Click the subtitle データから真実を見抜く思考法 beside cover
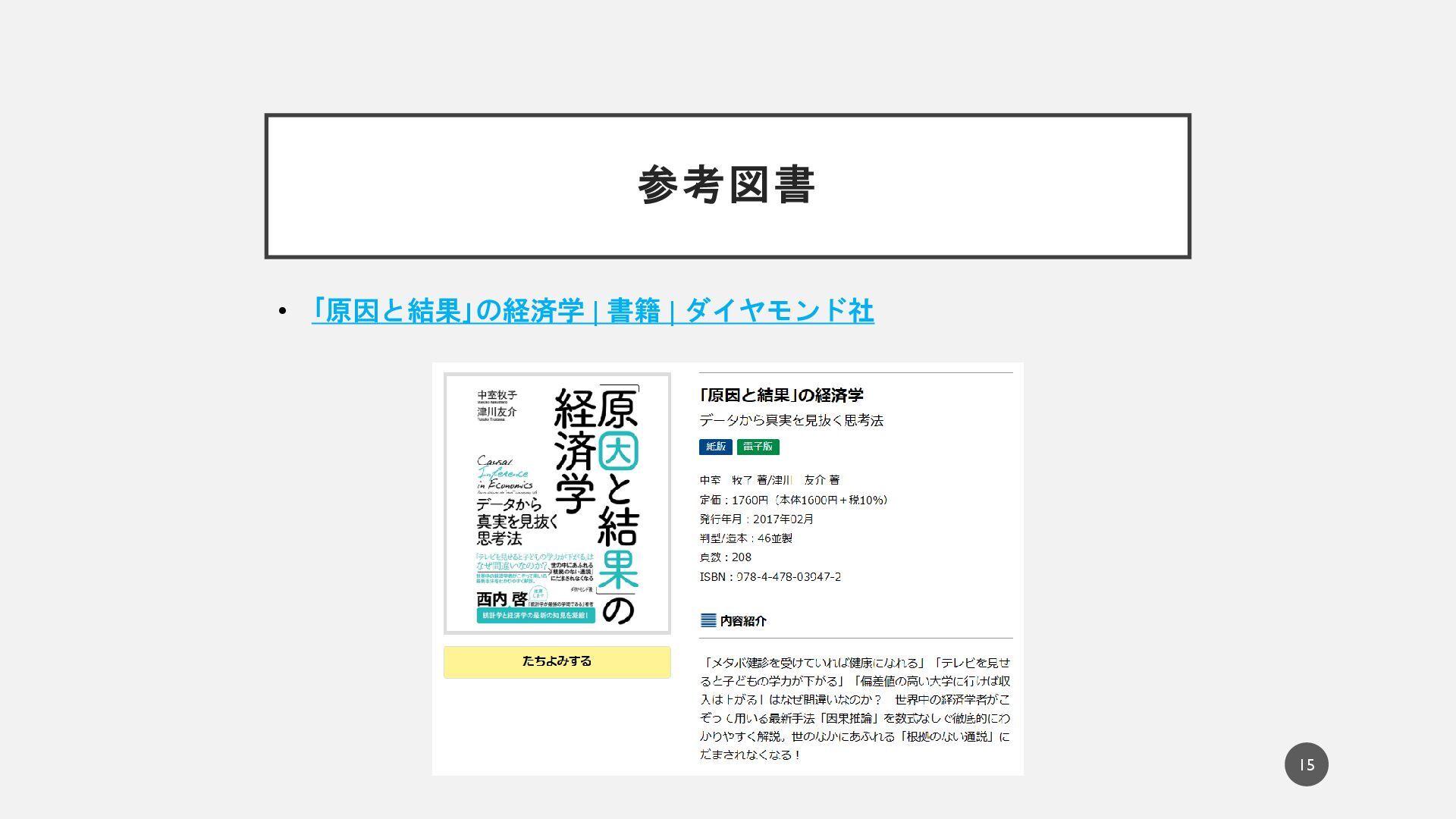The height and width of the screenshot is (819, 1456). 791,420
